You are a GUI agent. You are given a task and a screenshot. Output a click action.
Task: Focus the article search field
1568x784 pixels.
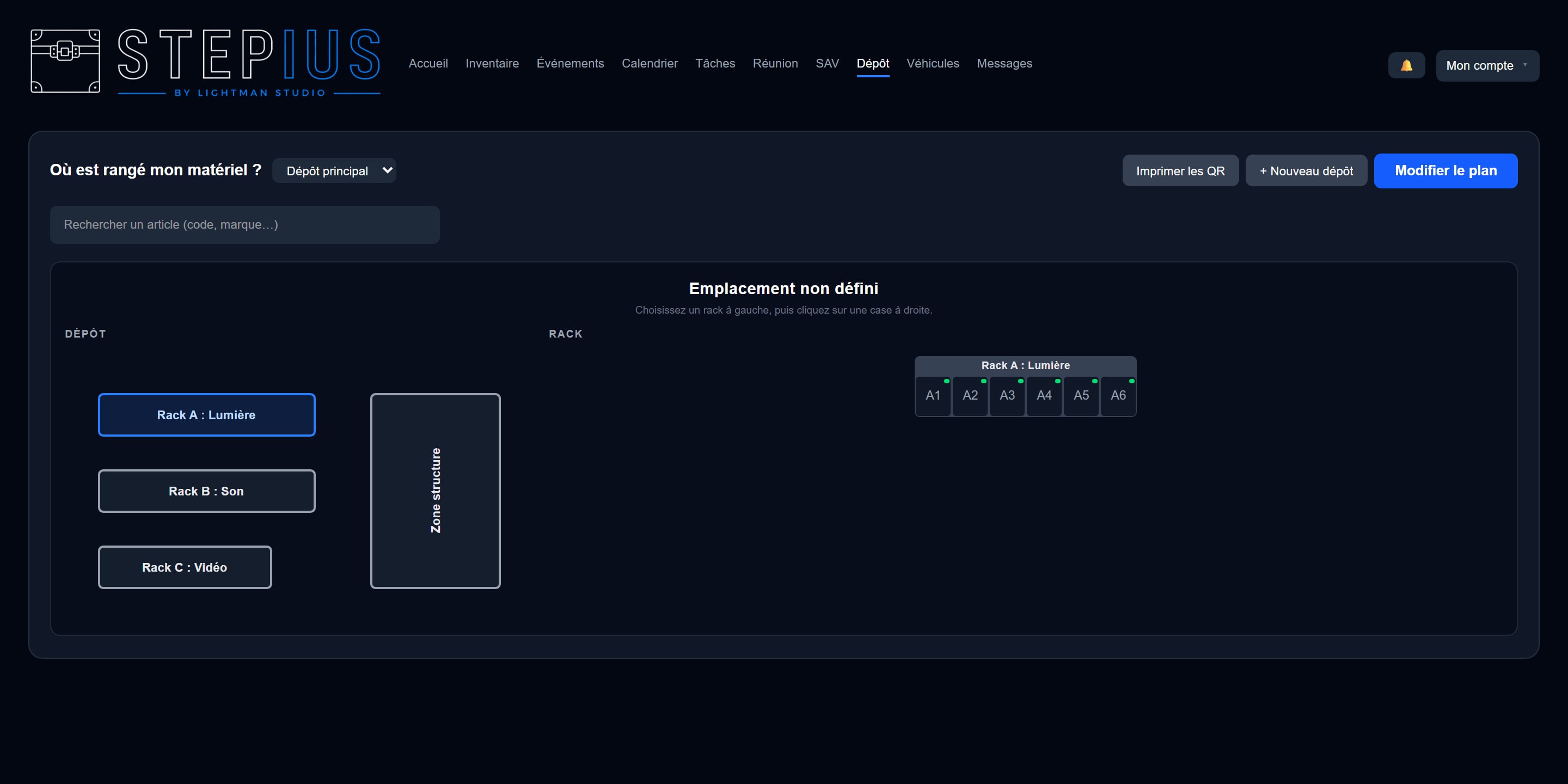(244, 225)
